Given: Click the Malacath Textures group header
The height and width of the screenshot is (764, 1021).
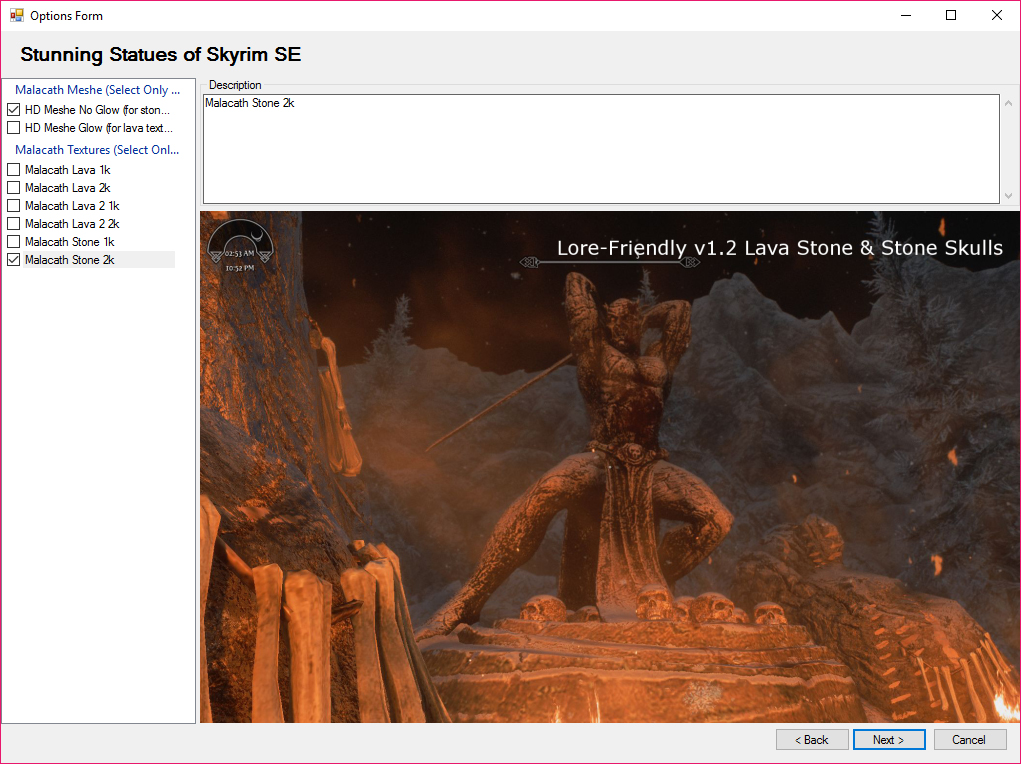Looking at the screenshot, I should pos(97,150).
